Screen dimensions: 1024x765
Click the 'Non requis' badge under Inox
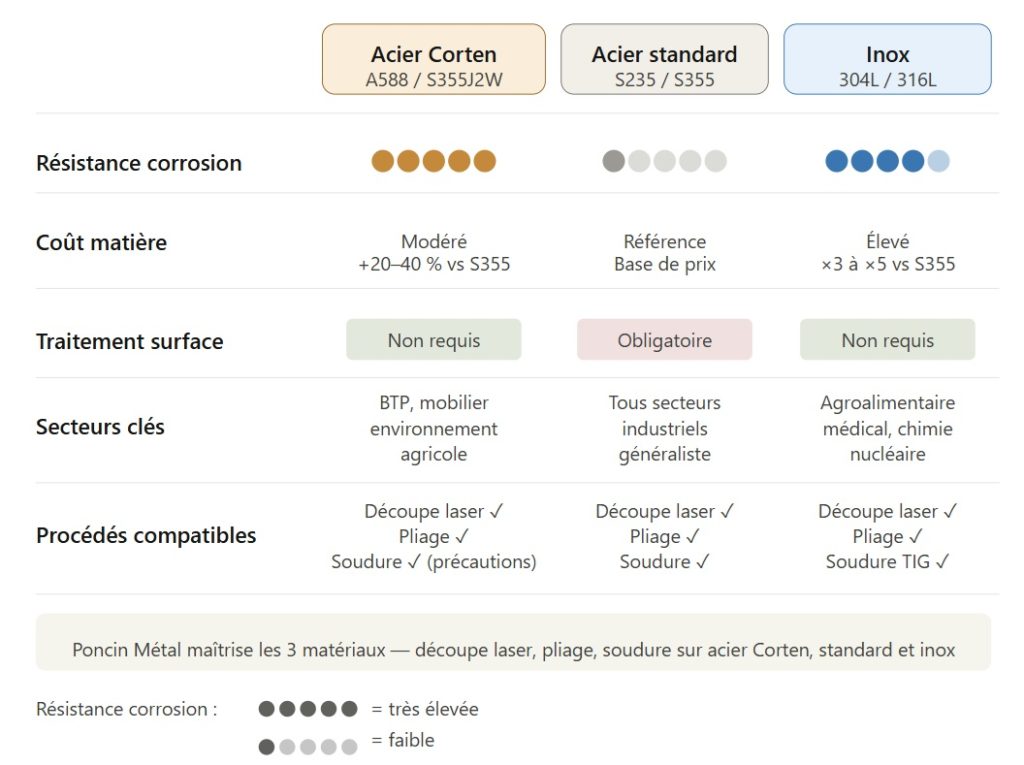click(x=887, y=340)
